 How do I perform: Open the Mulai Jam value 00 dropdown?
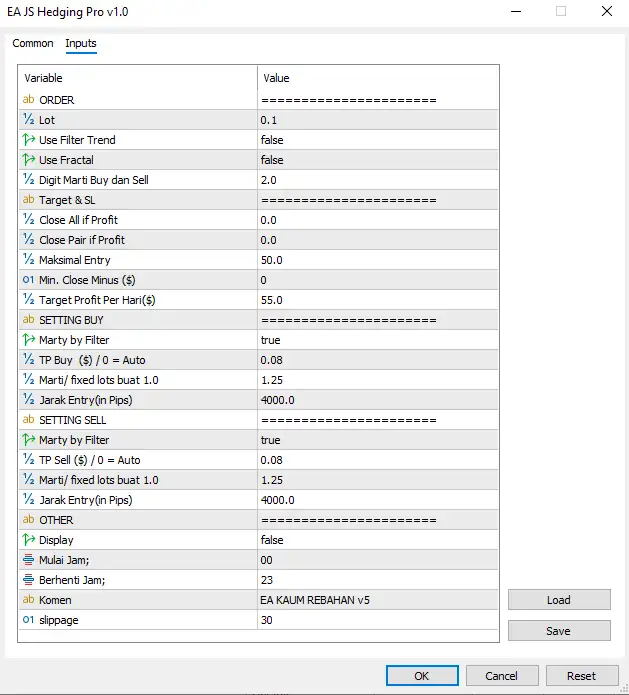coord(377,560)
